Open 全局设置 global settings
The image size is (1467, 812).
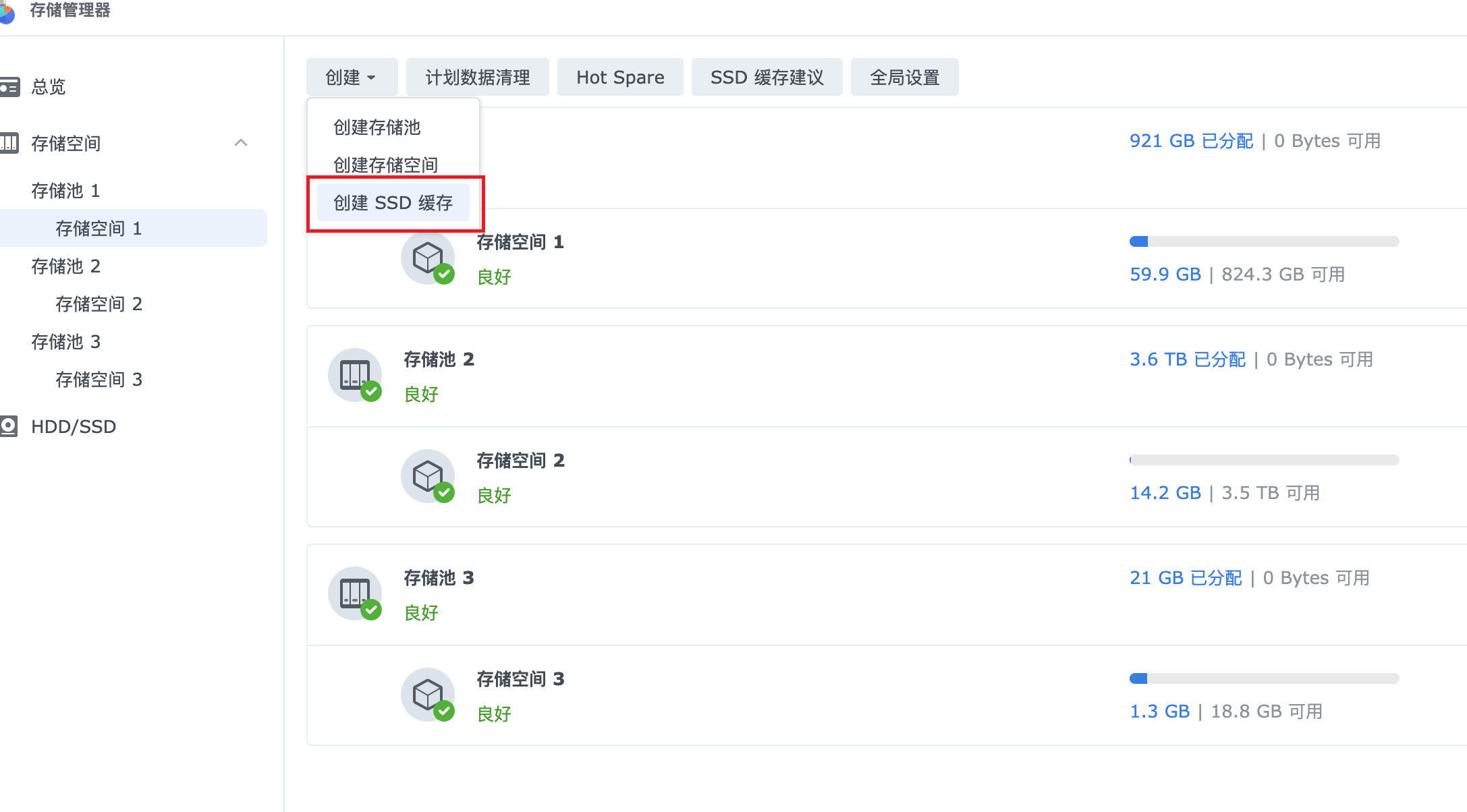[905, 78]
